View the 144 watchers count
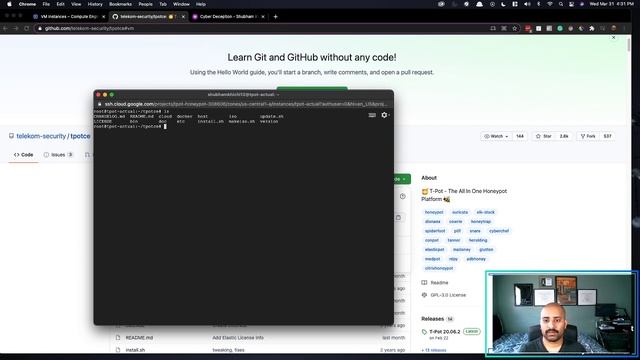Screen dimensions: 640x360 520,136
